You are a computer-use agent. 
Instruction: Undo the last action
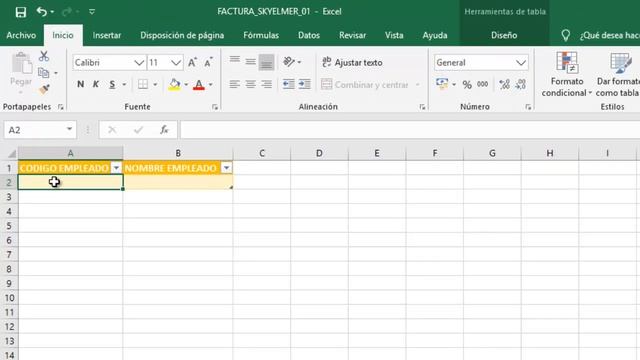tap(41, 11)
